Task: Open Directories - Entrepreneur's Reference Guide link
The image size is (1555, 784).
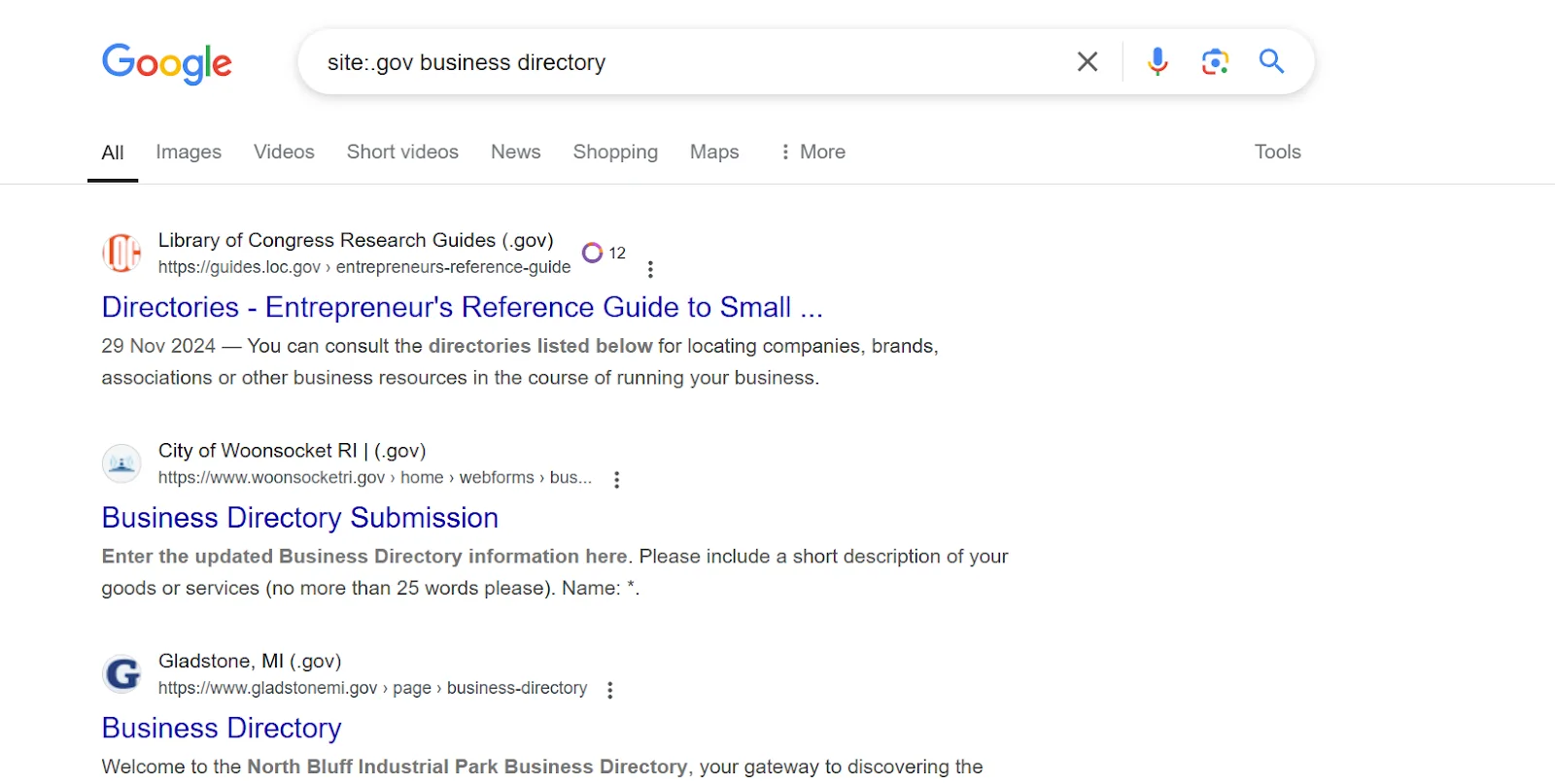Action: pyautogui.click(x=463, y=307)
